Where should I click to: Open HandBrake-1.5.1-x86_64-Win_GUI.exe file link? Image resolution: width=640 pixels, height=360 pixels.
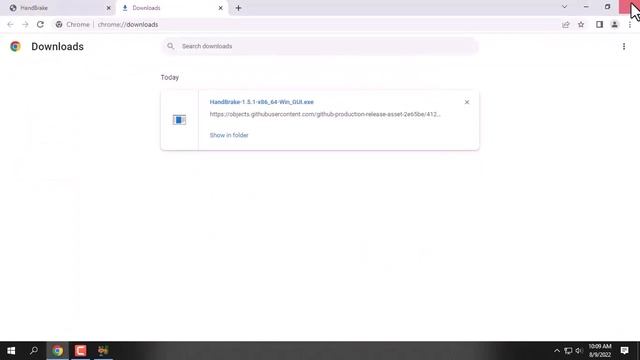(262, 102)
